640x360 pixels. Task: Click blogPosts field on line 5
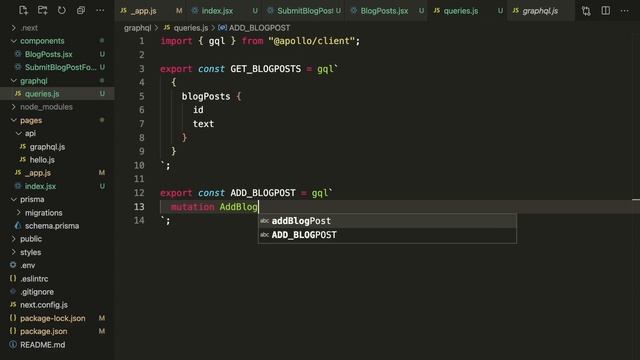click(x=206, y=97)
